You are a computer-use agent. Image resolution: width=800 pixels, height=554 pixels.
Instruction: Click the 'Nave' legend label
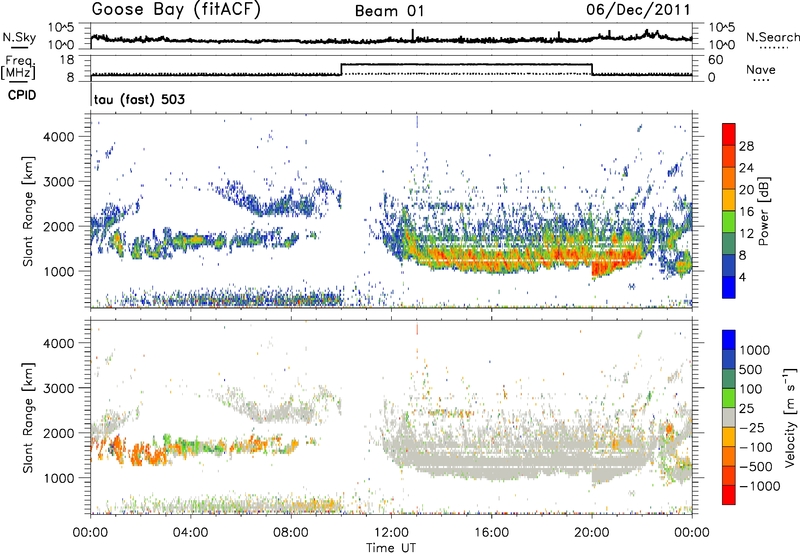click(x=761, y=69)
